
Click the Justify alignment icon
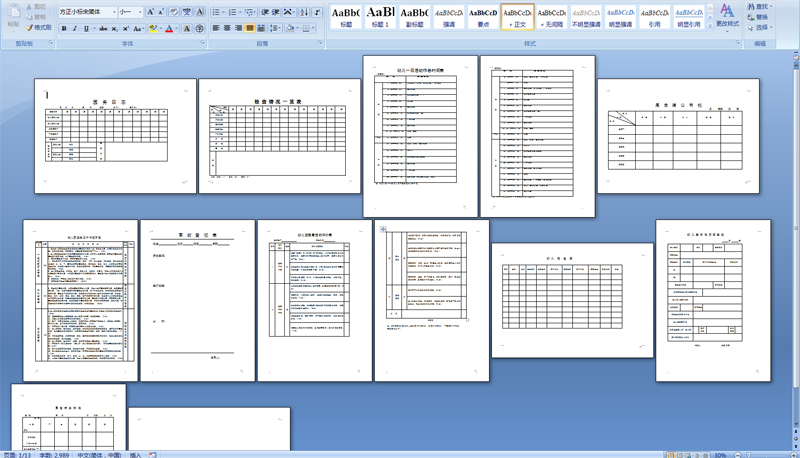249,28
